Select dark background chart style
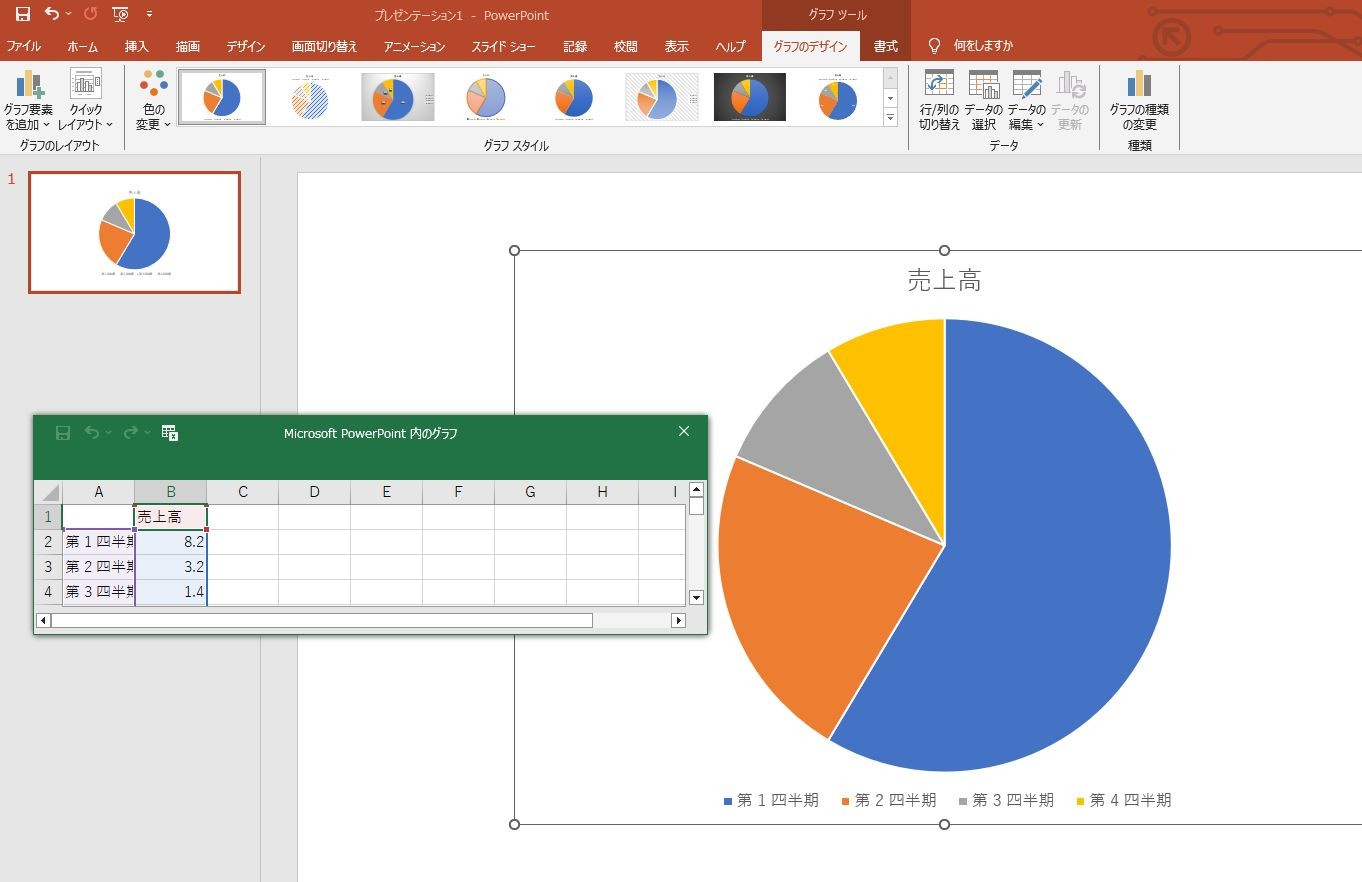Viewport: 1362px width, 882px height. coord(750,96)
